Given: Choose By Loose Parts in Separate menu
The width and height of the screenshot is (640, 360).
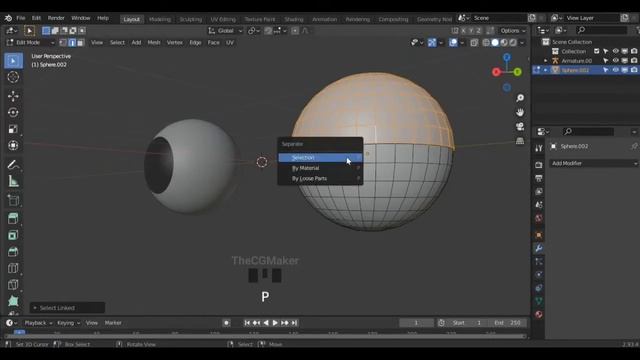Looking at the screenshot, I should [320, 179].
